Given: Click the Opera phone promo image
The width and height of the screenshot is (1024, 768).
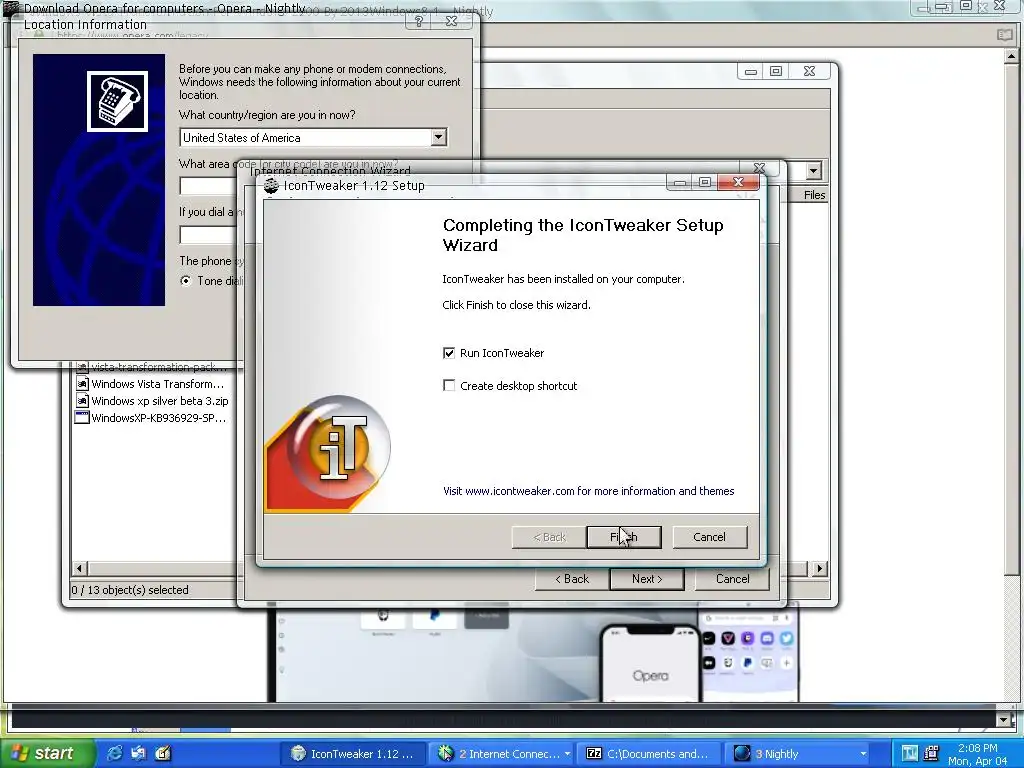Looking at the screenshot, I should click(650, 663).
